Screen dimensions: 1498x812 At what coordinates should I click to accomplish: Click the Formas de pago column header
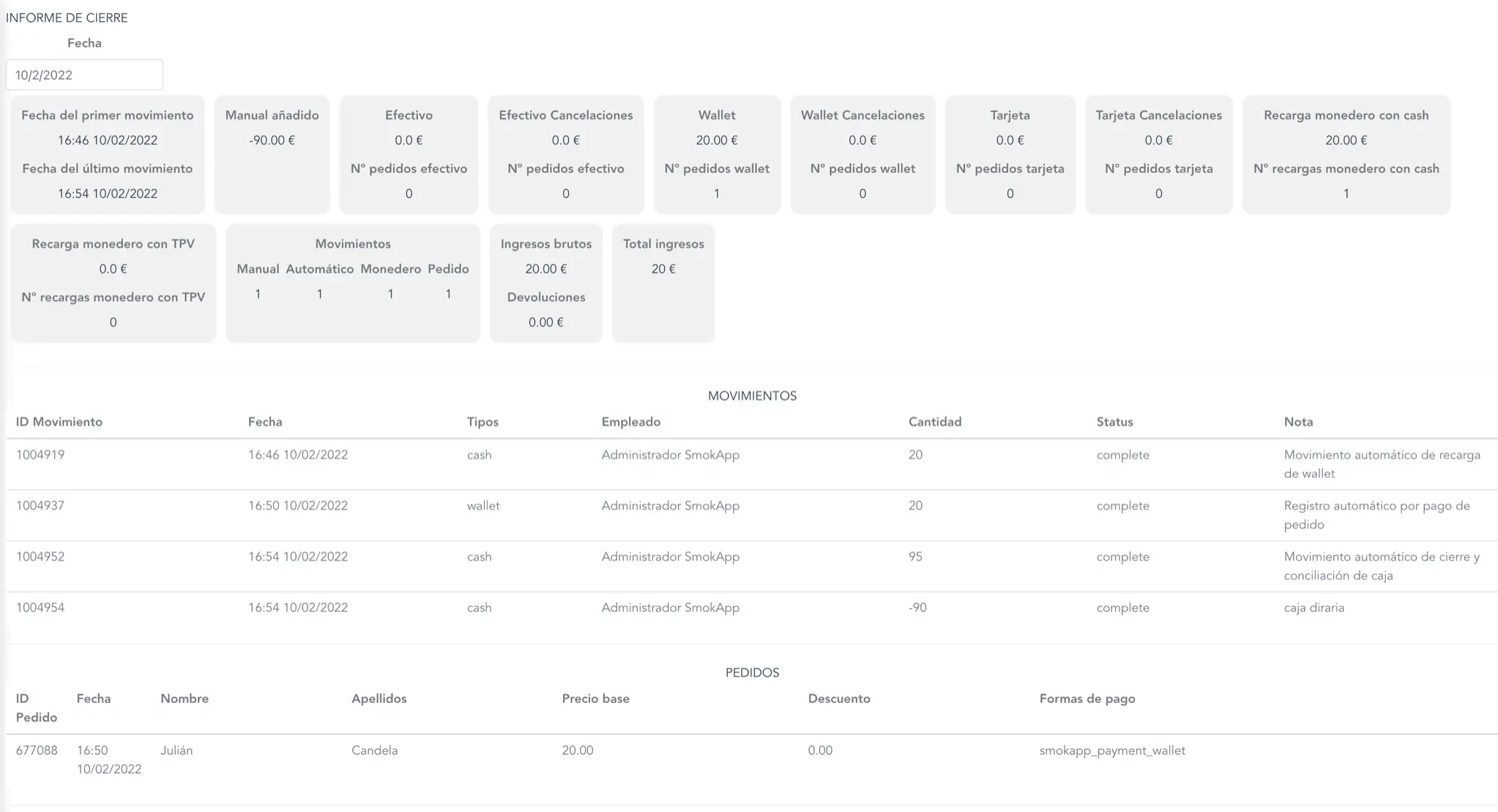1087,699
